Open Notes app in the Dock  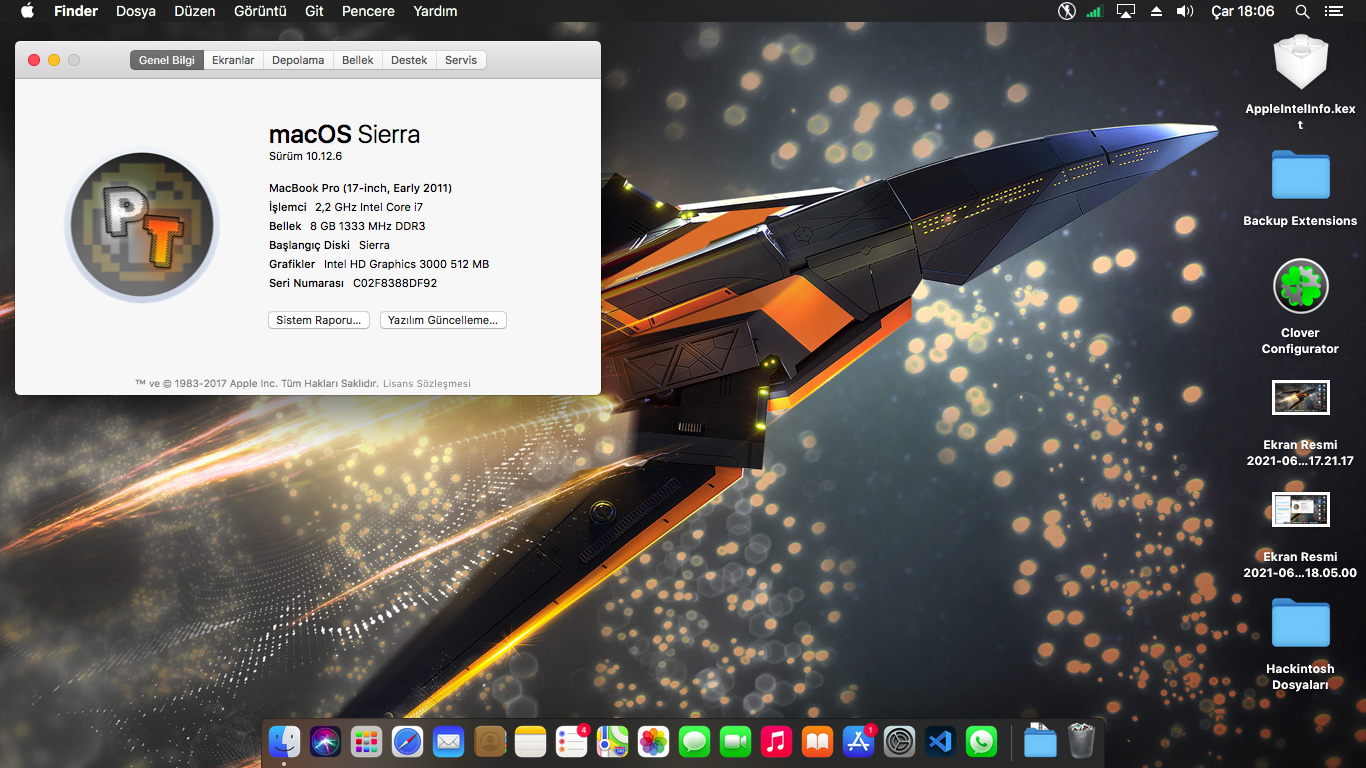click(x=531, y=741)
